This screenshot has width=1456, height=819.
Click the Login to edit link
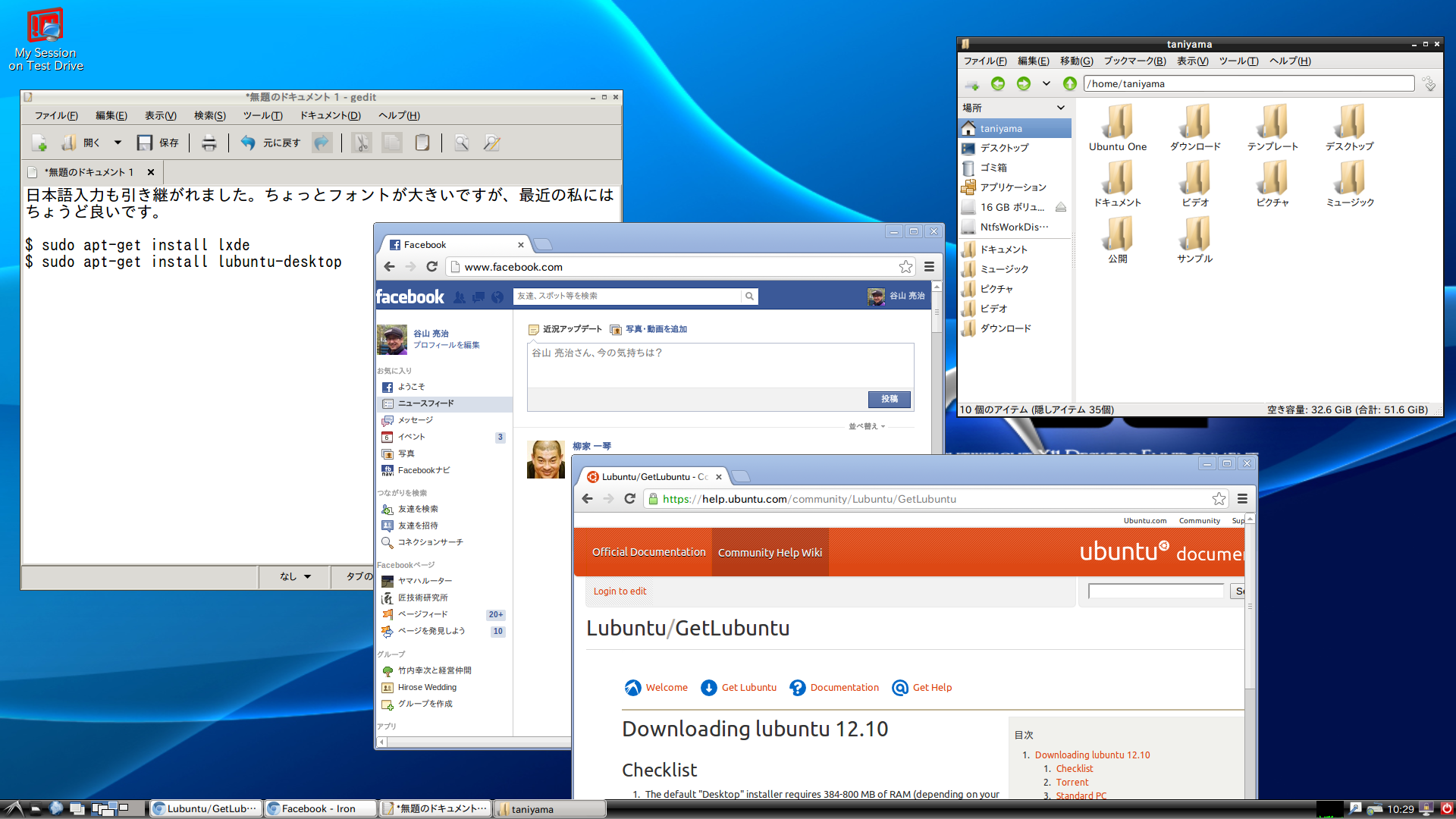coord(620,591)
